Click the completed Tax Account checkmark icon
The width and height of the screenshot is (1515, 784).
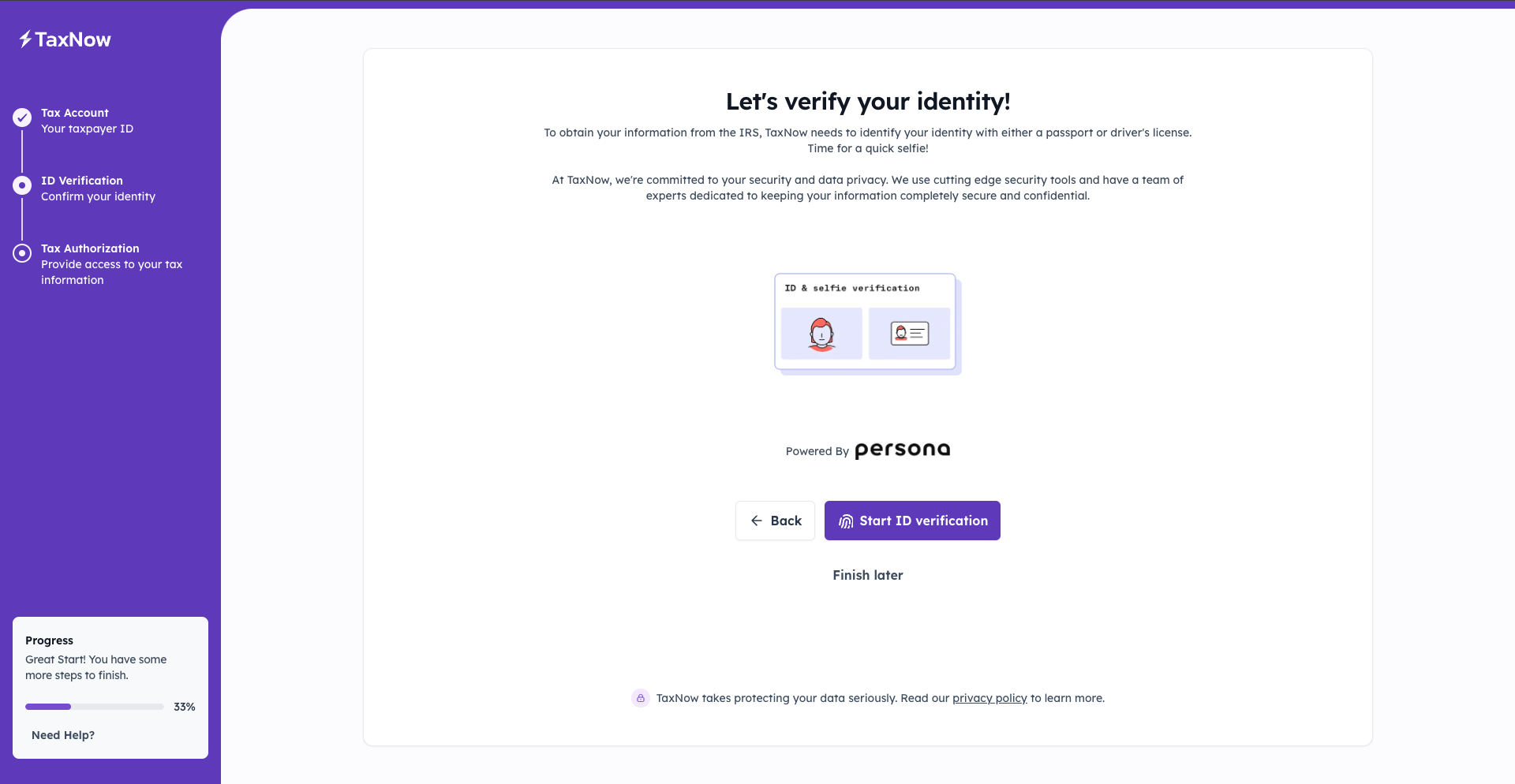coord(22,118)
